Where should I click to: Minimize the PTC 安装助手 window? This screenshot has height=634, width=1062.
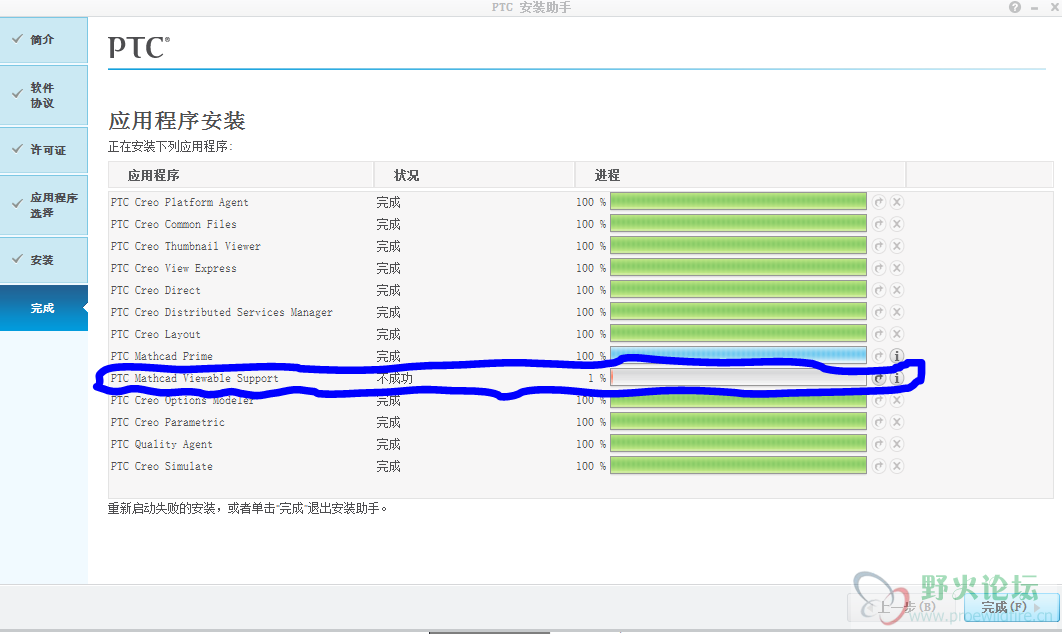1035,7
